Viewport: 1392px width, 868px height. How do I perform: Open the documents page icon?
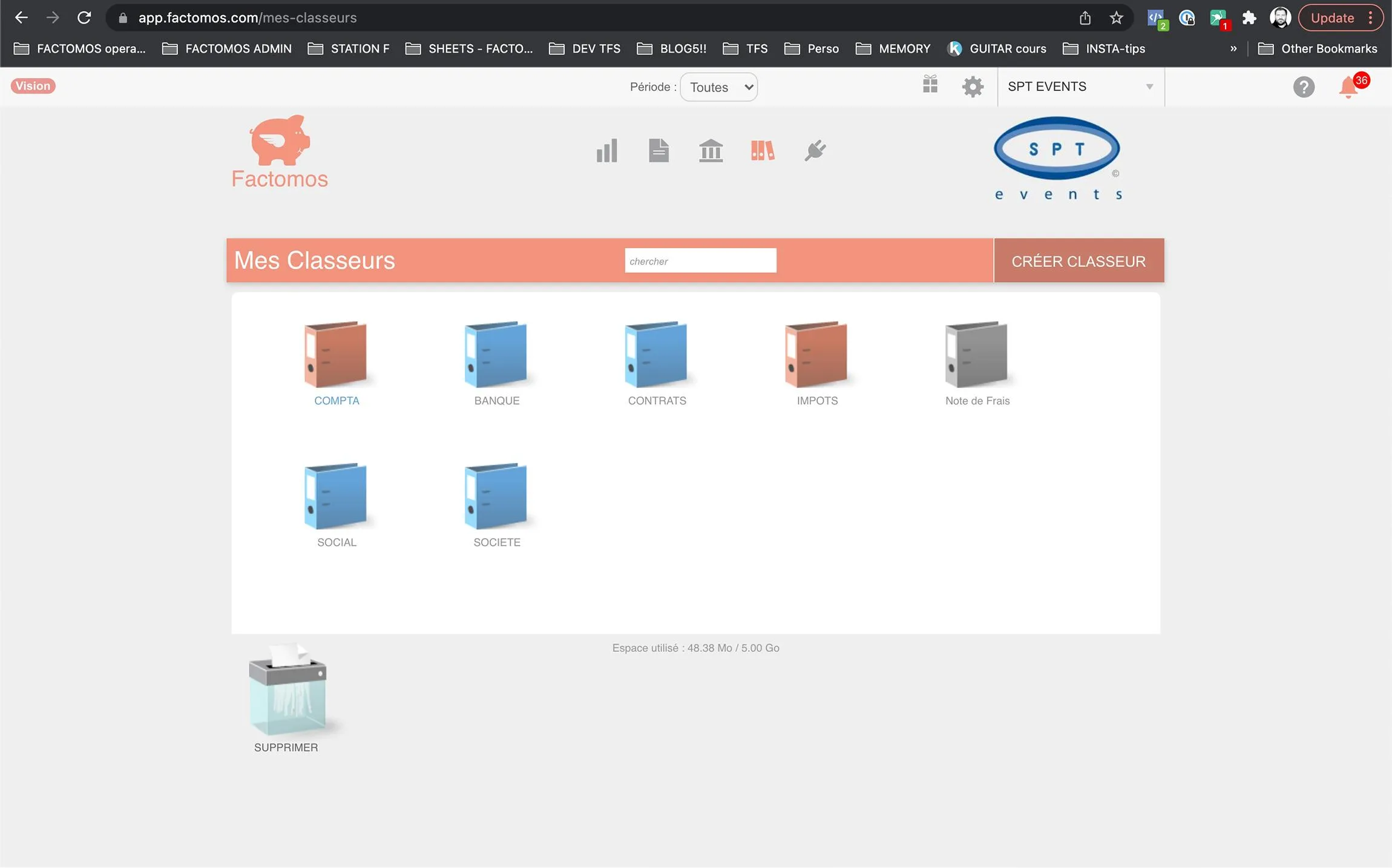coord(658,150)
